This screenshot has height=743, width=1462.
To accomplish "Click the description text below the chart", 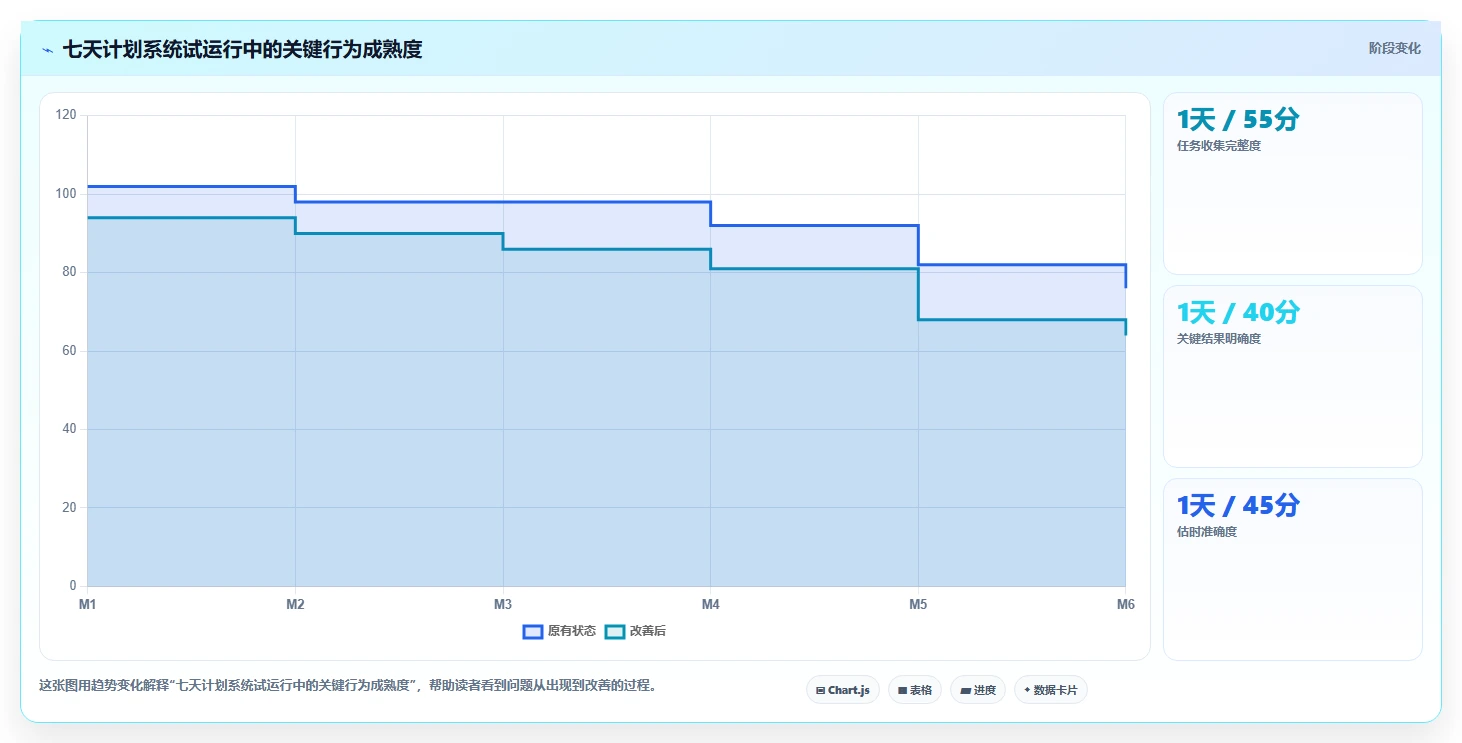I will click(x=348, y=686).
